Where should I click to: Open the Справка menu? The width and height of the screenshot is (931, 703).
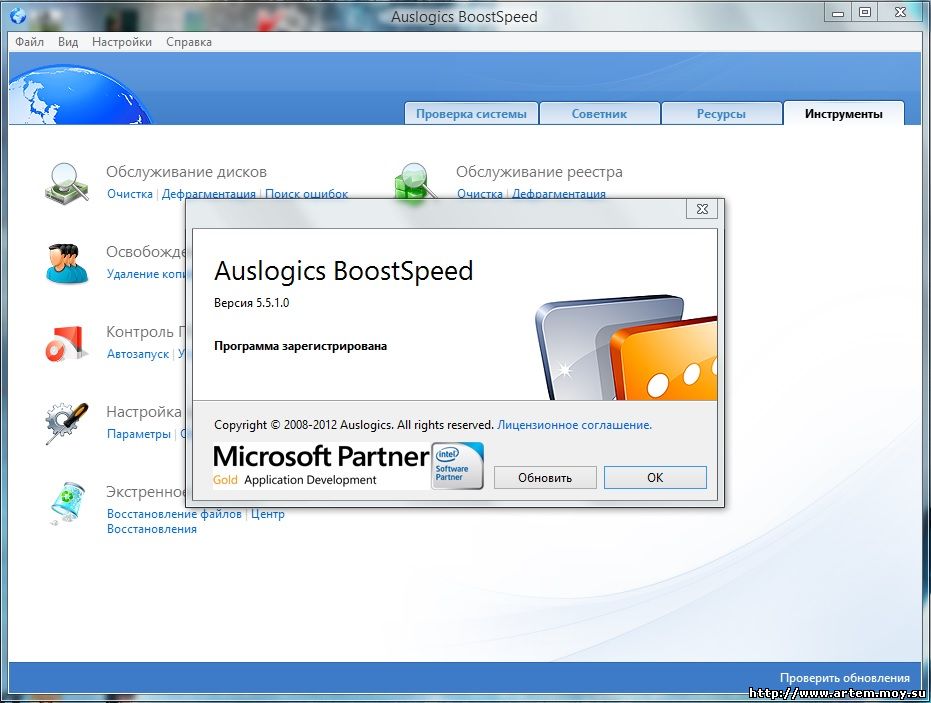[x=189, y=42]
